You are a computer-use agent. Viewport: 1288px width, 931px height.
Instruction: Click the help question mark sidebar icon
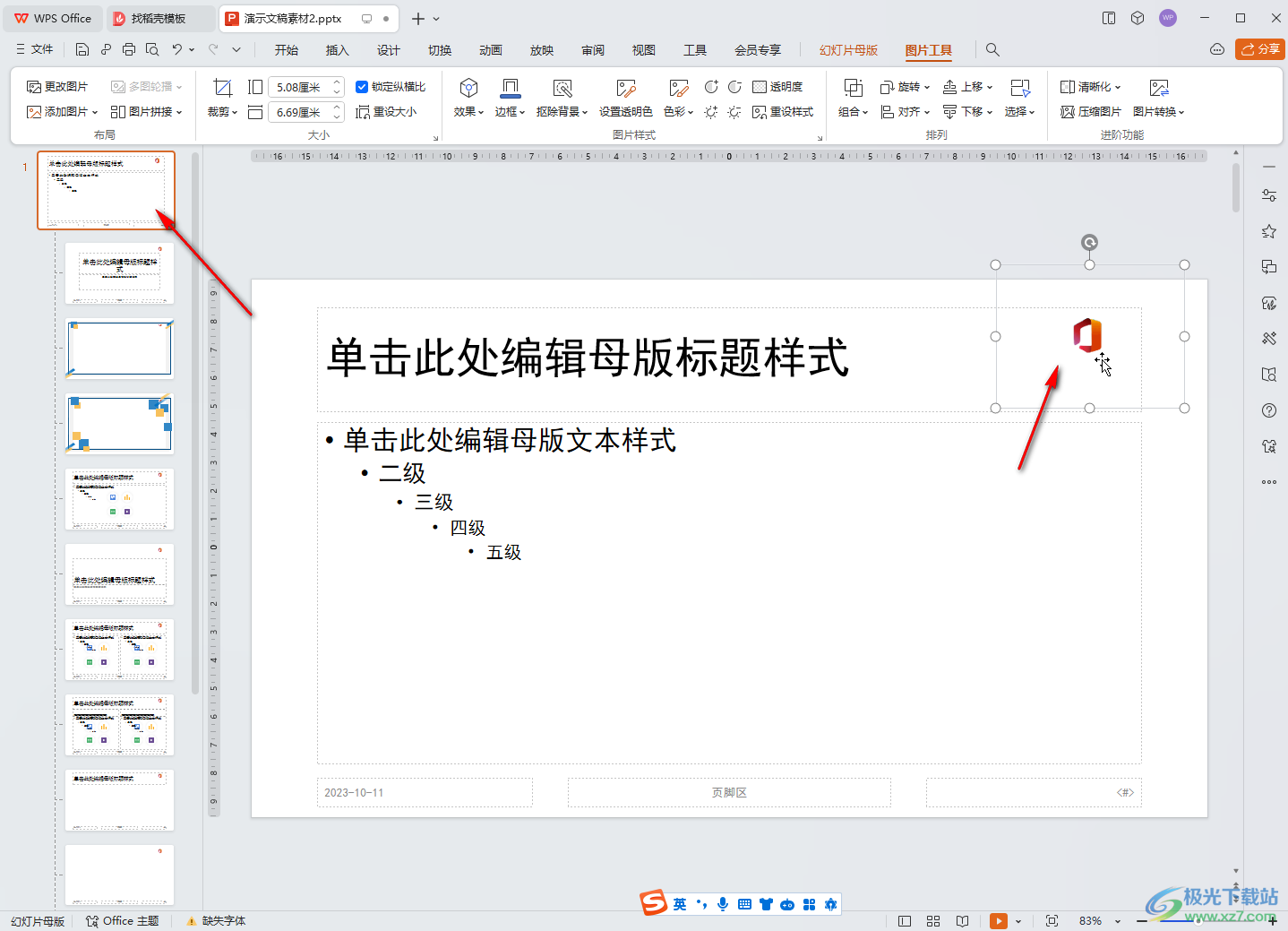click(x=1269, y=410)
